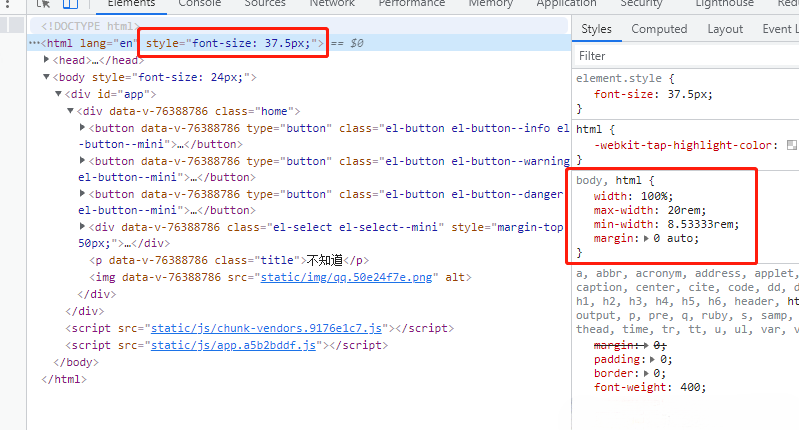799x430 pixels.
Task: Open the Network tab
Action: pos(332,4)
